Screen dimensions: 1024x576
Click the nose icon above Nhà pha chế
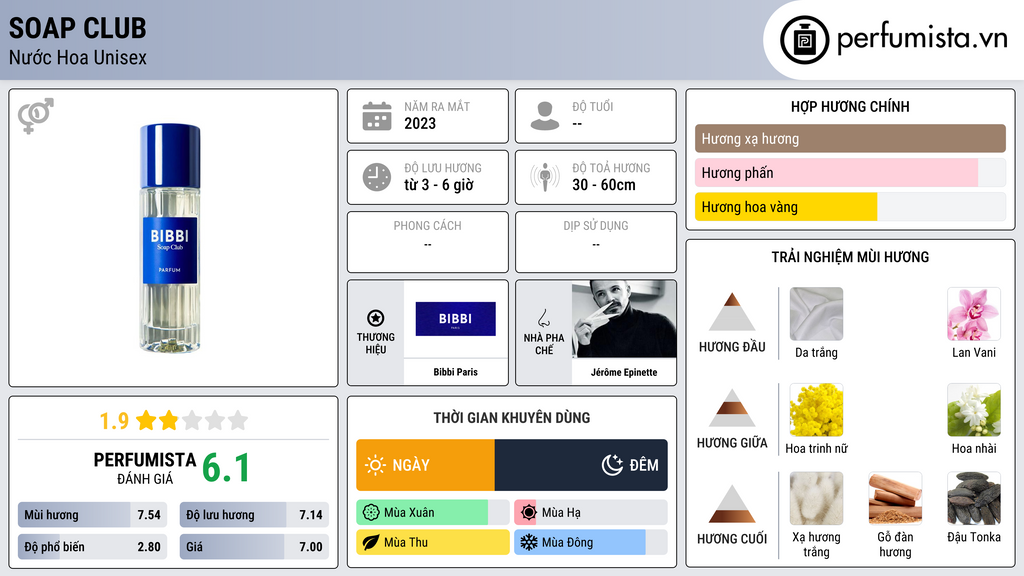pyautogui.click(x=543, y=318)
